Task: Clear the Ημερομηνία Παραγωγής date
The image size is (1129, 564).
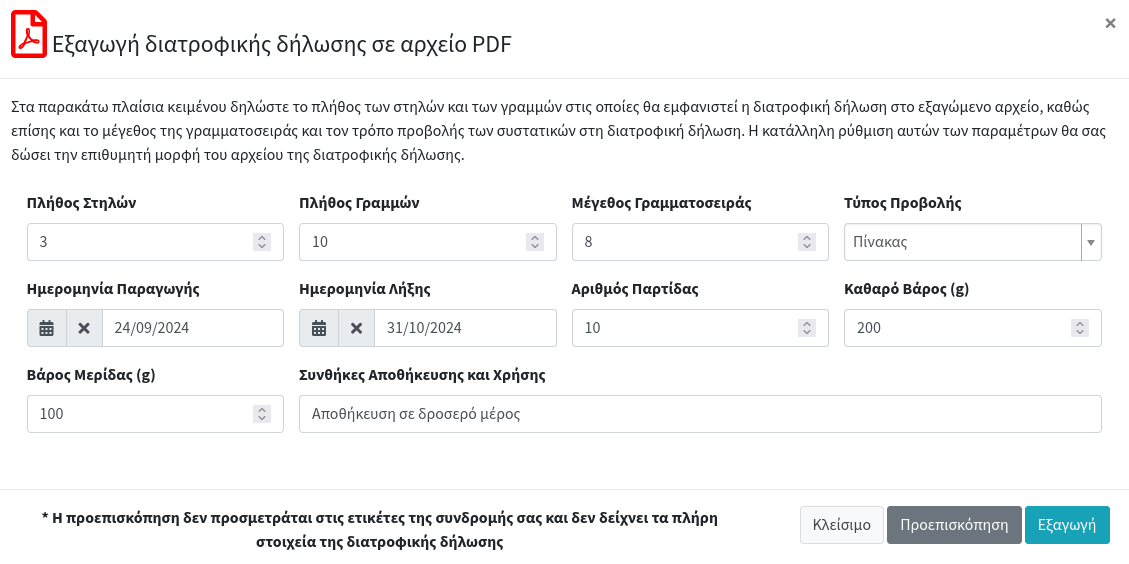Action: click(84, 328)
